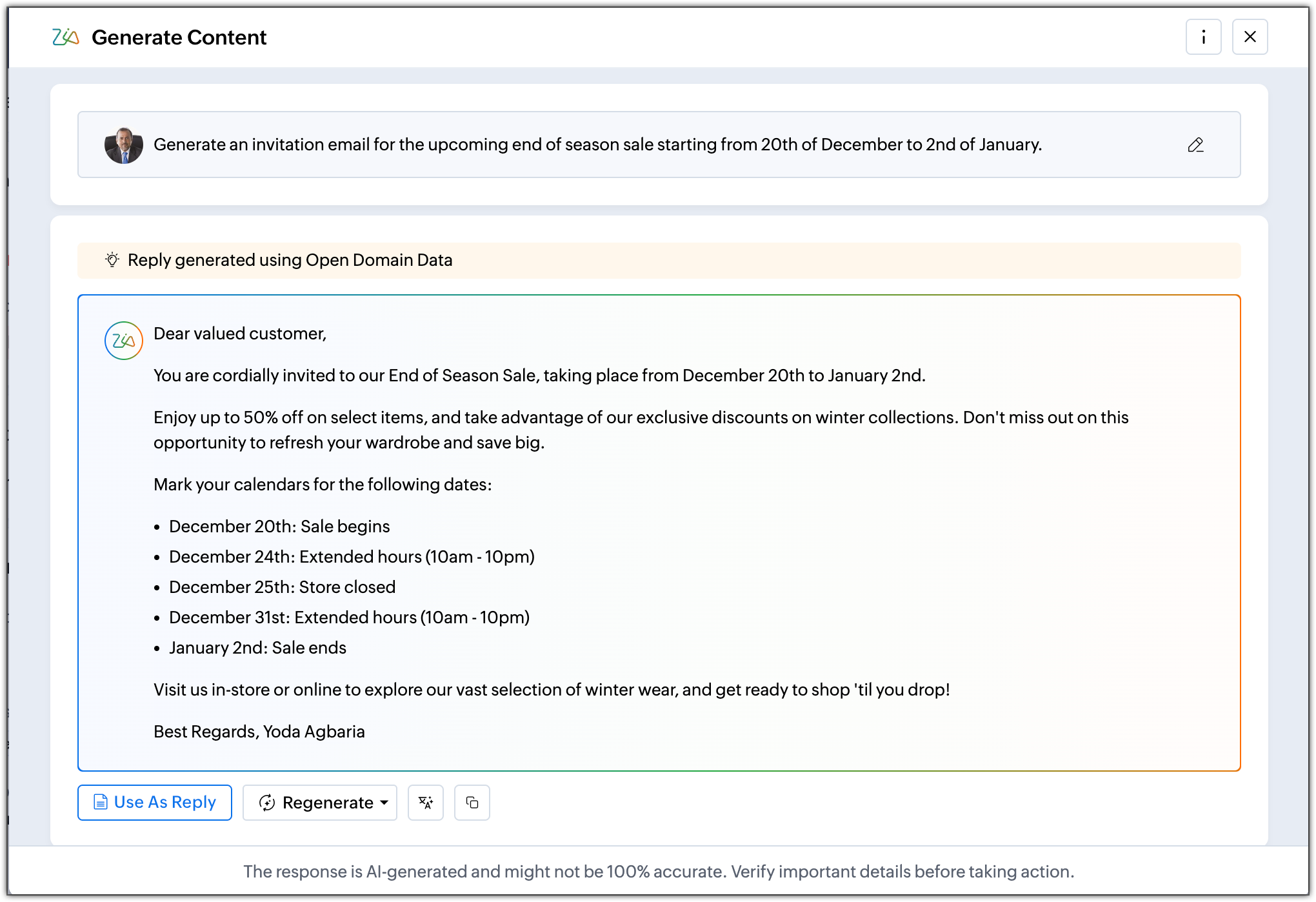Click the Zia logo in header
The width and height of the screenshot is (1316, 902).
point(66,37)
